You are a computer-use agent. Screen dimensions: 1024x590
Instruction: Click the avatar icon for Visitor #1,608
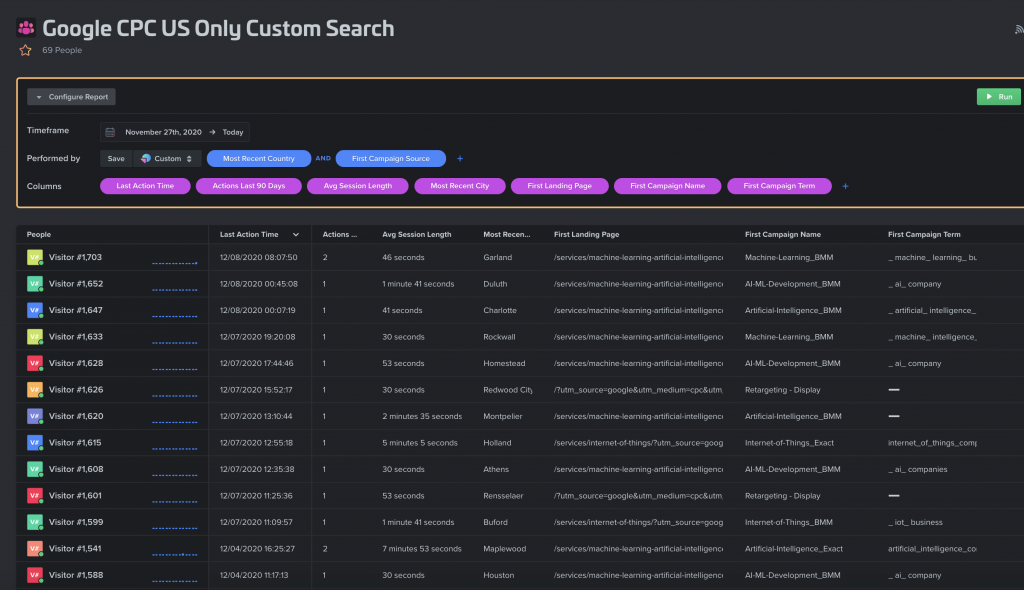point(35,469)
